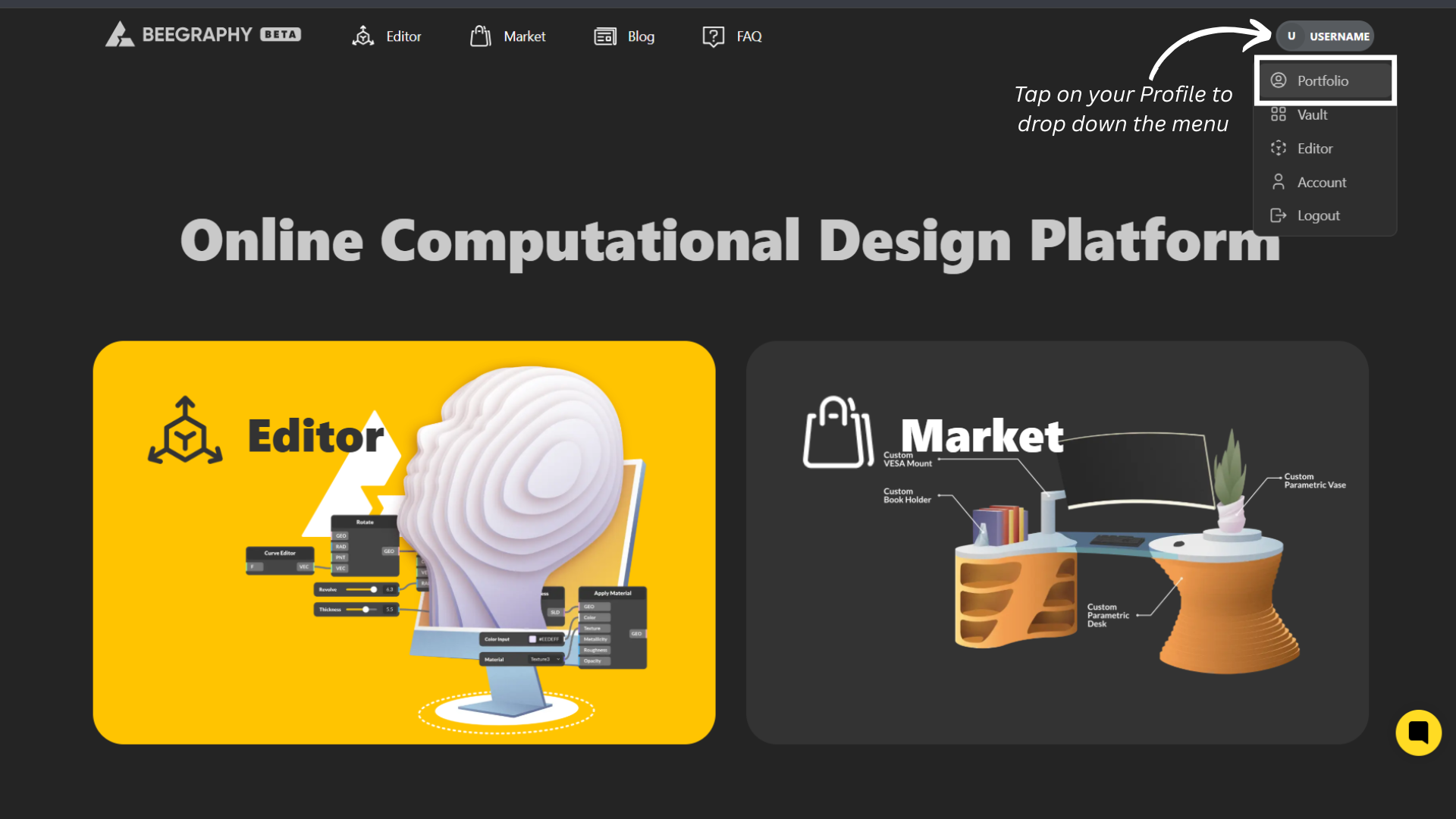Click the Market shopping bag navbar icon
The image size is (1456, 819).
(481, 36)
